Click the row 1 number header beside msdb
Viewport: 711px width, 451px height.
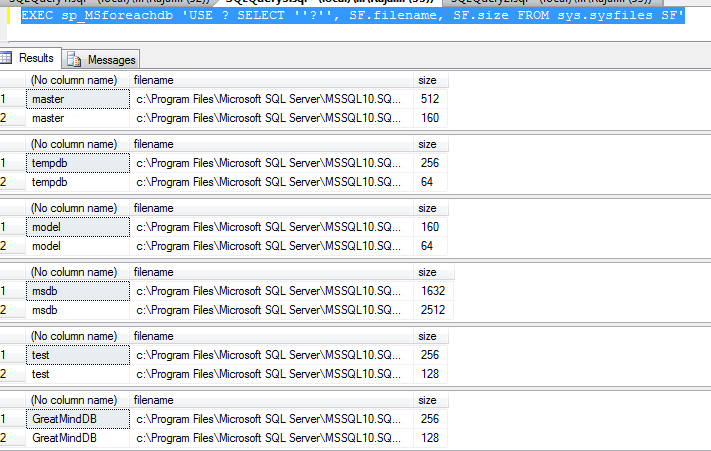(12, 291)
